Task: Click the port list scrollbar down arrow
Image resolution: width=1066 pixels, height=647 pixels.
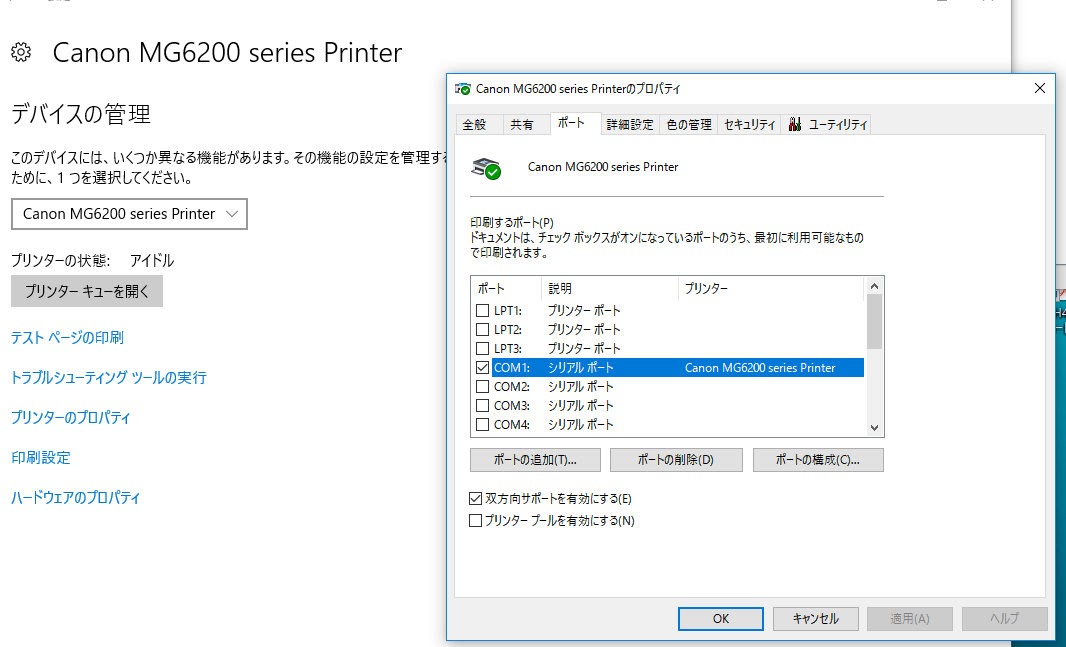Action: [874, 428]
